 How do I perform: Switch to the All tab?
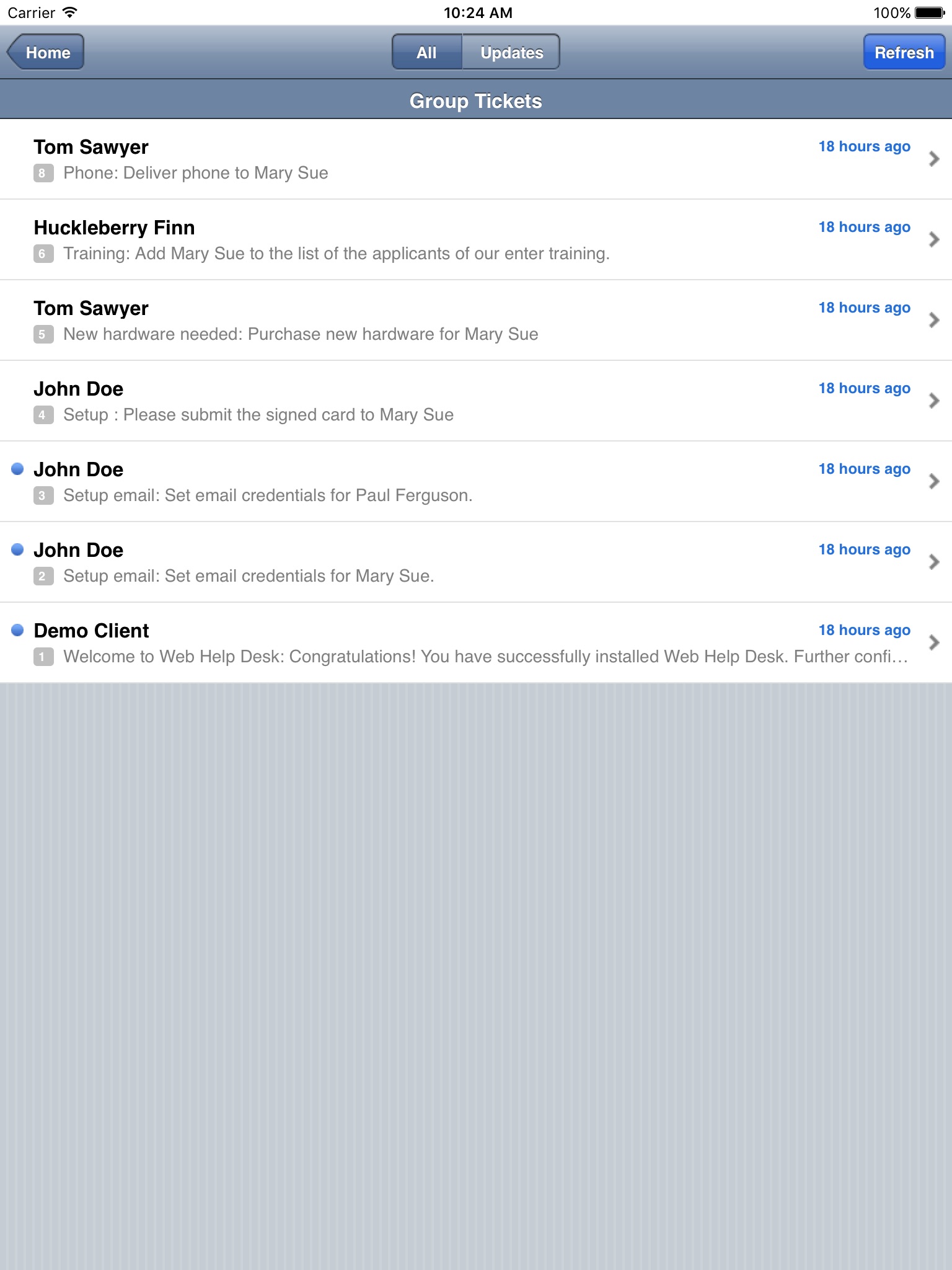pos(426,53)
